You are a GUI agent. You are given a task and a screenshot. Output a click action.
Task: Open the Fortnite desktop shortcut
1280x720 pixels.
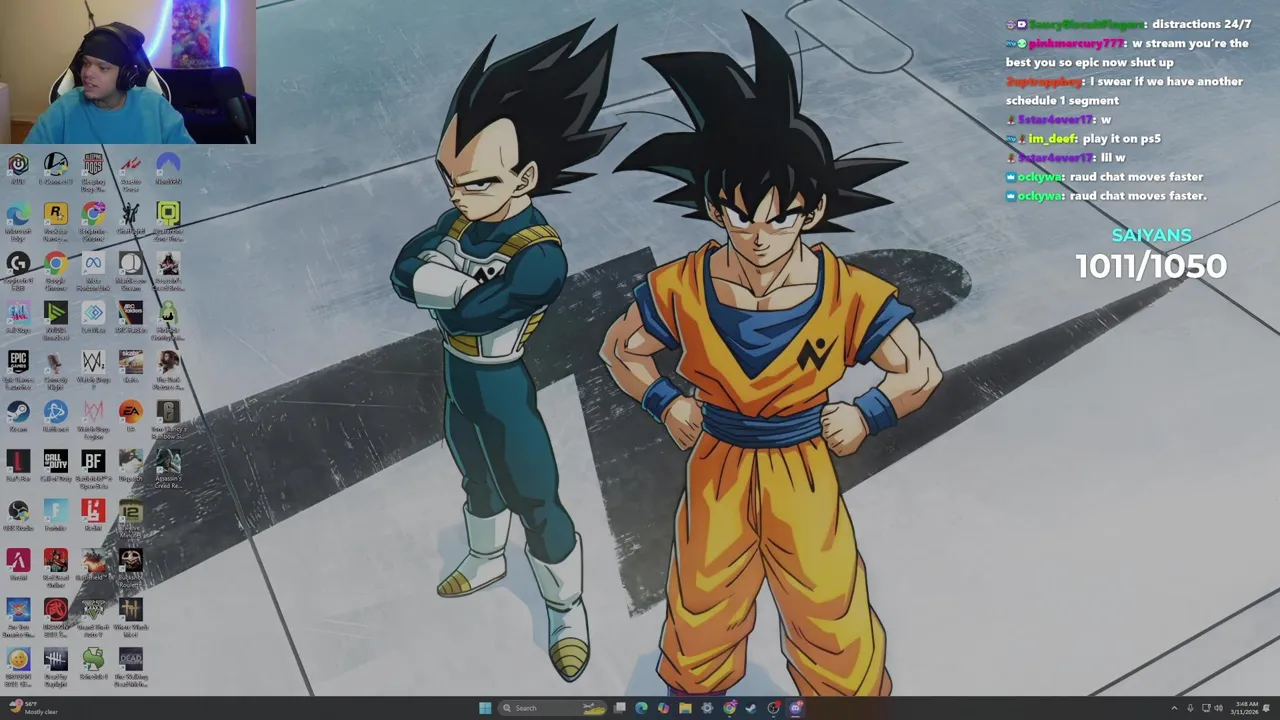point(55,515)
